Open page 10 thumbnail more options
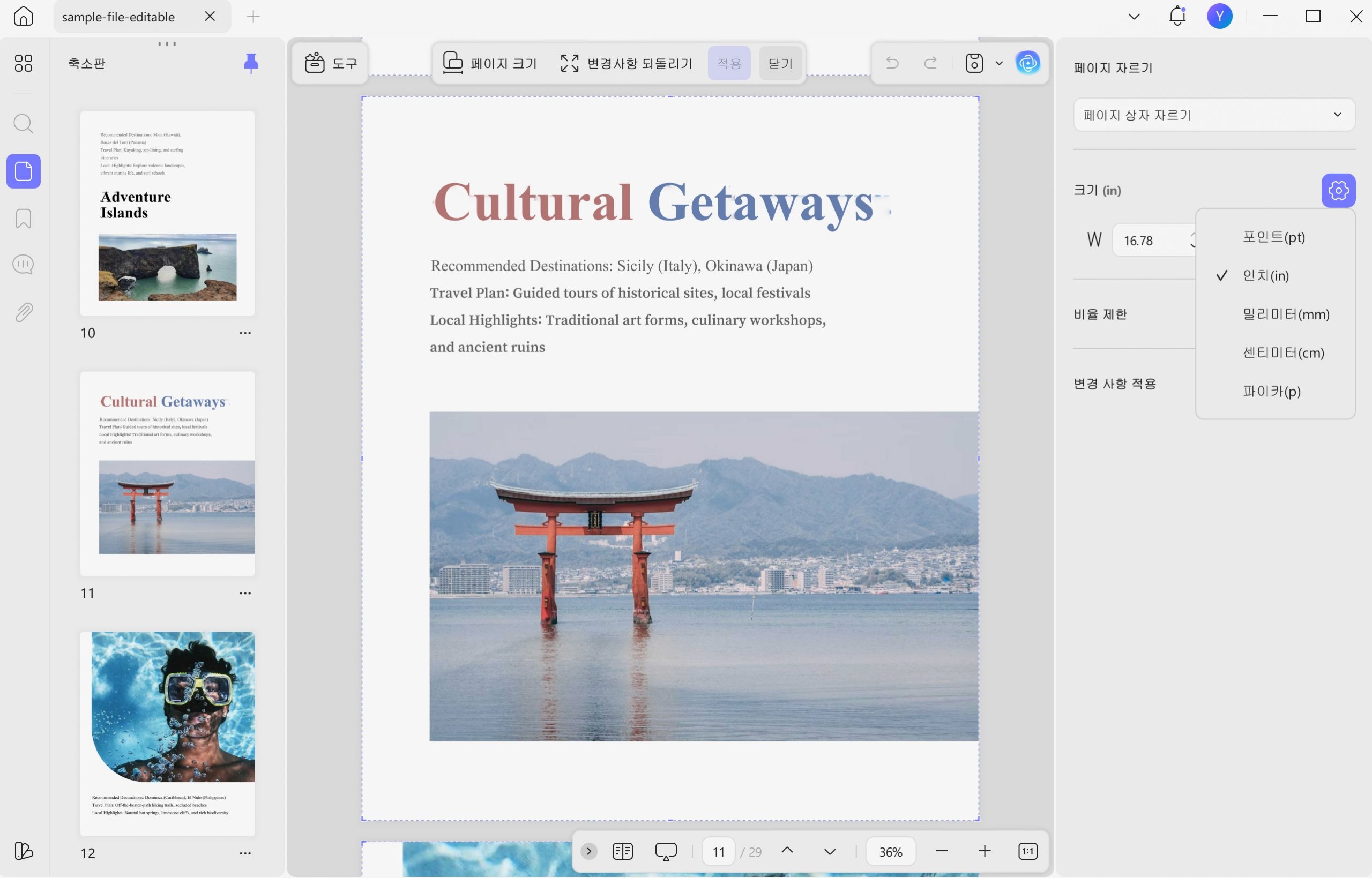The height and width of the screenshot is (878, 1372). (245, 333)
